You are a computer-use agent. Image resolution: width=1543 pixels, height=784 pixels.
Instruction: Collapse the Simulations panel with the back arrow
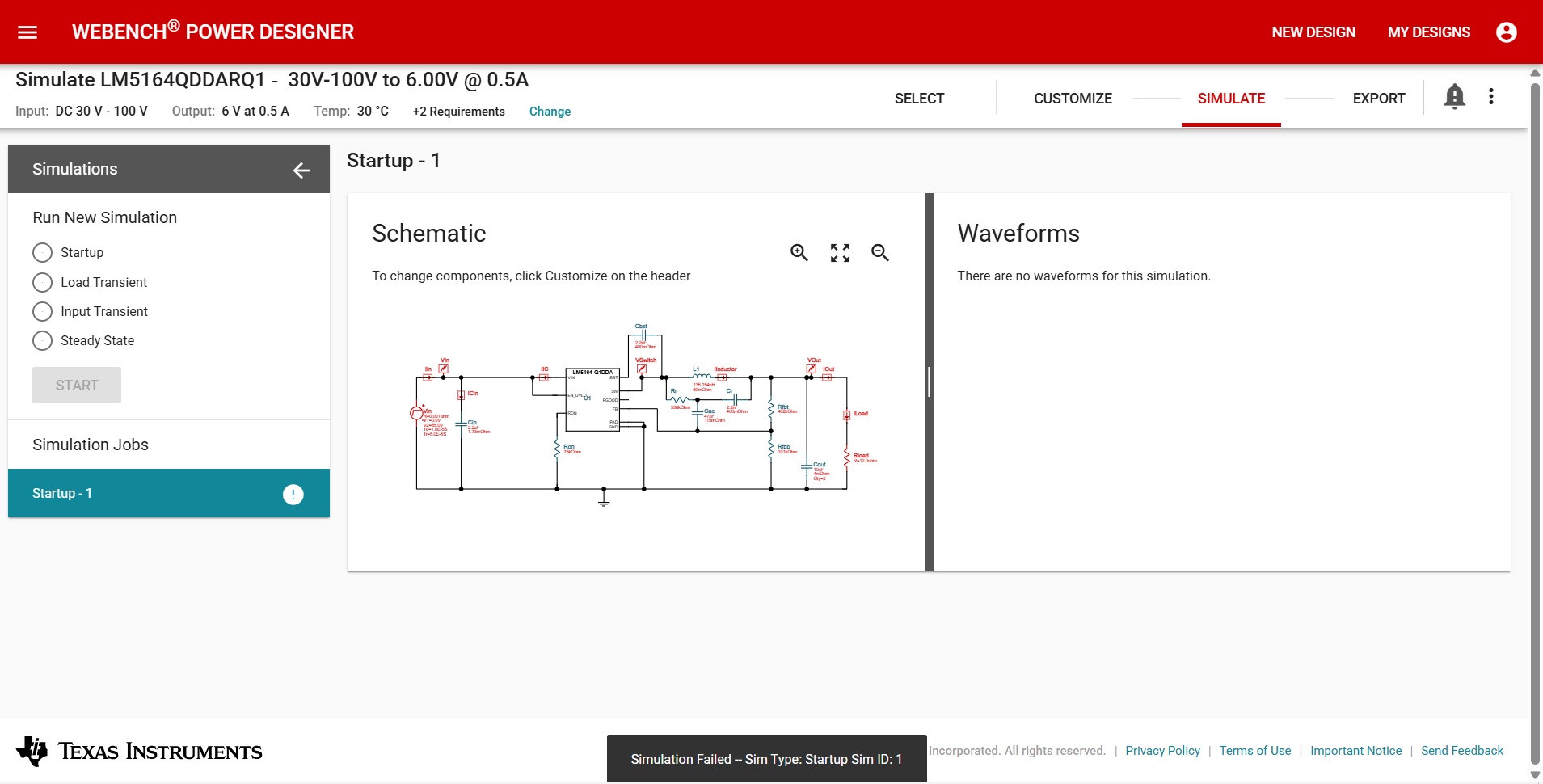pos(301,170)
